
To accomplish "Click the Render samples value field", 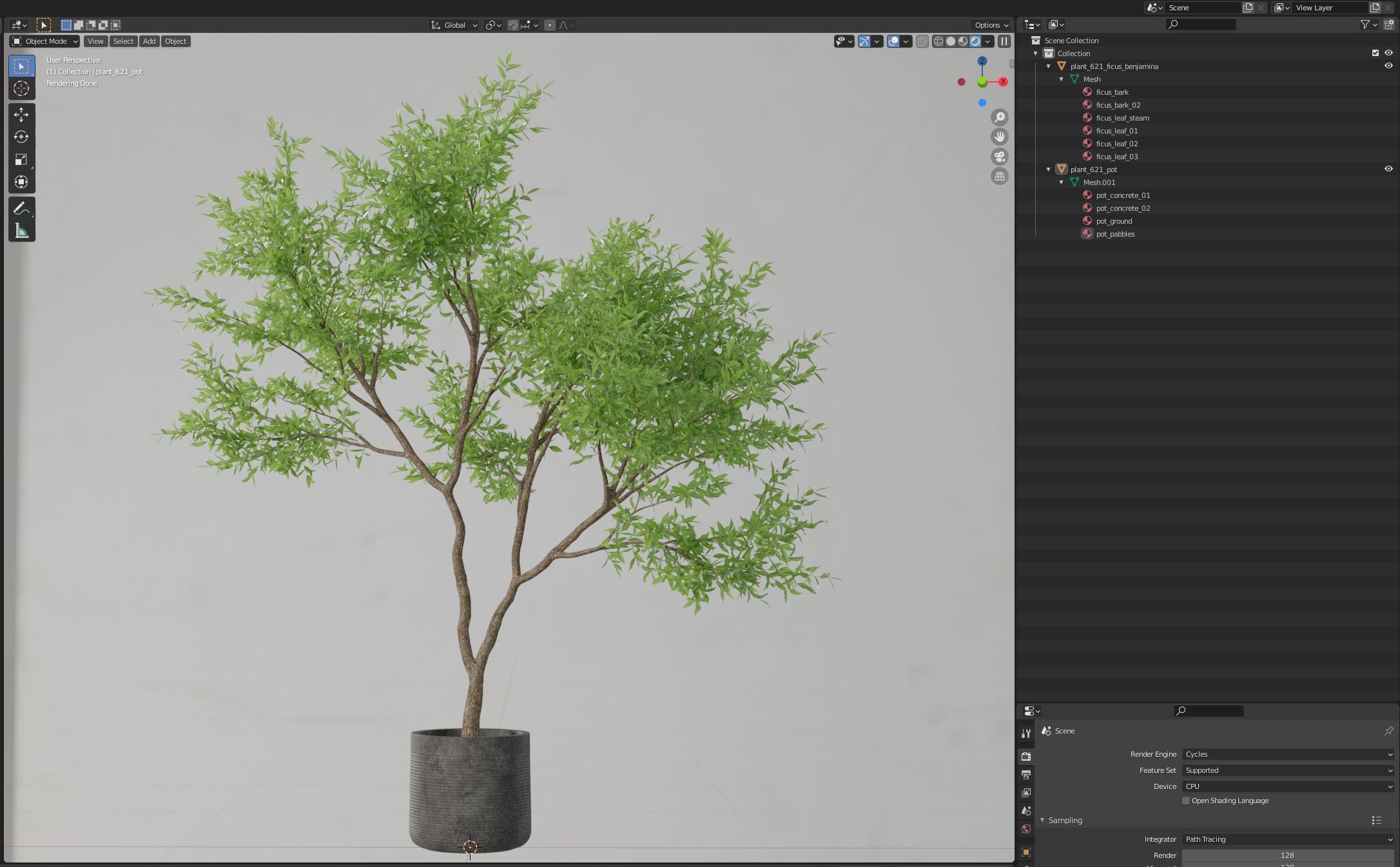I will click(x=1287, y=855).
